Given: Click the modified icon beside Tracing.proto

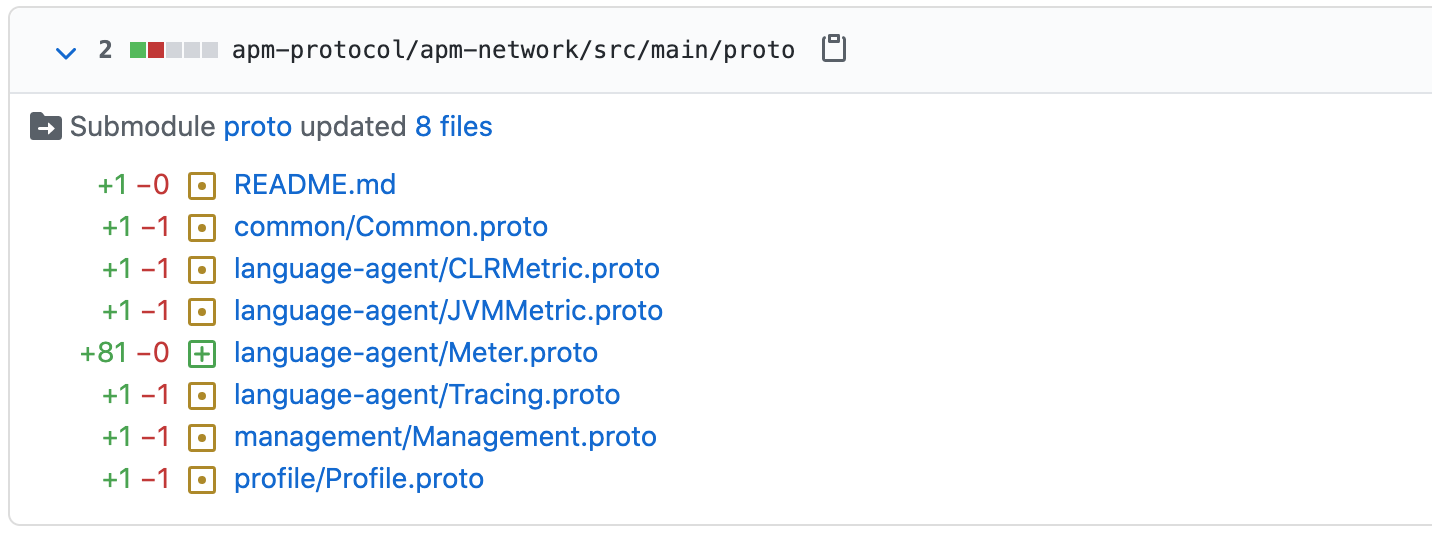Looking at the screenshot, I should point(202,395).
